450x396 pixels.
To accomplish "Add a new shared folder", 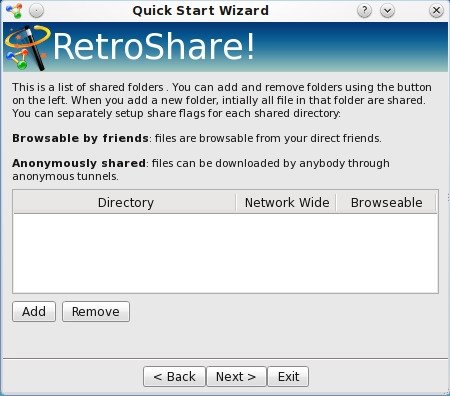I will point(34,312).
